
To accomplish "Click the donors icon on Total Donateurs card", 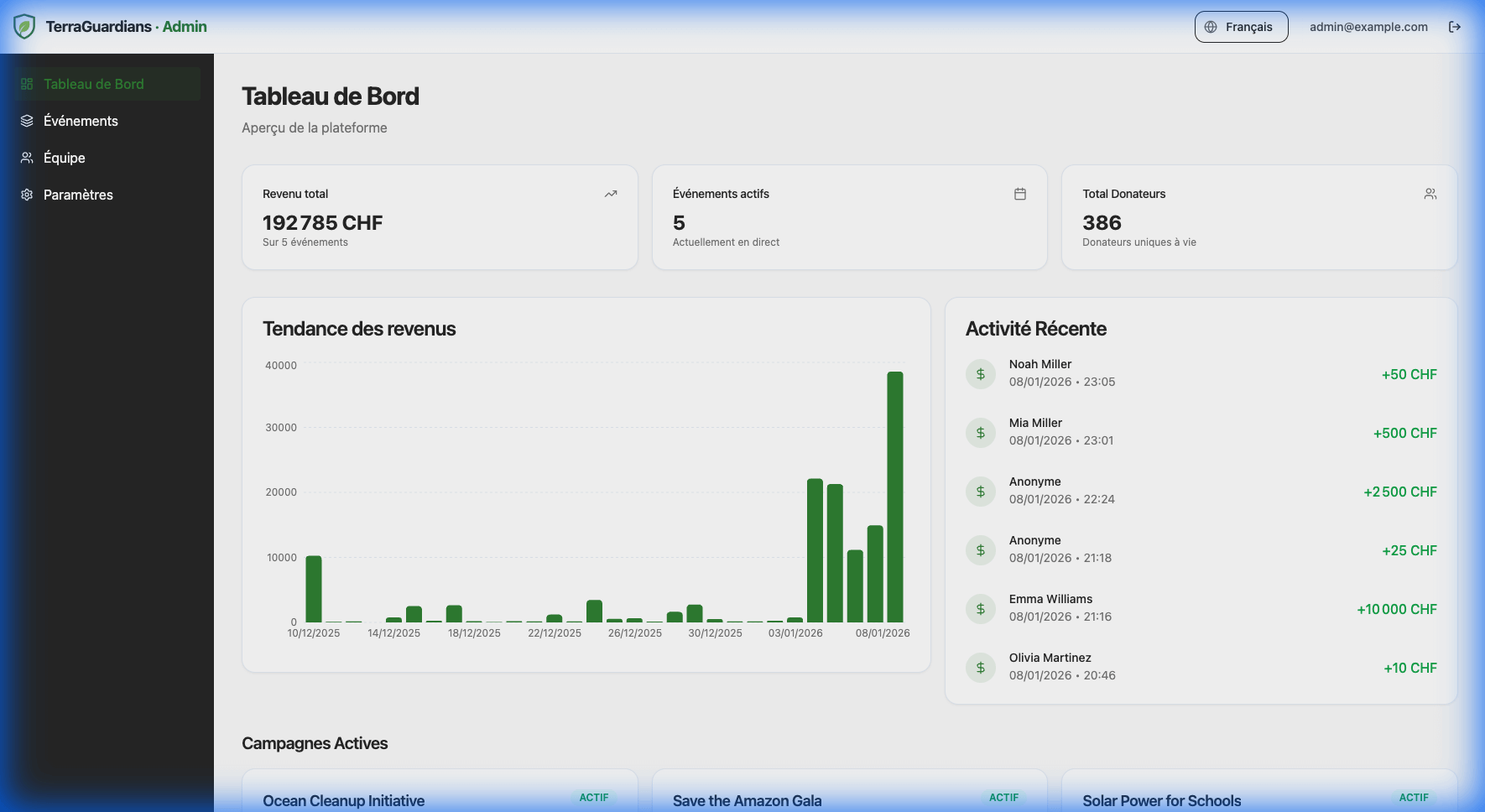I will click(1430, 193).
